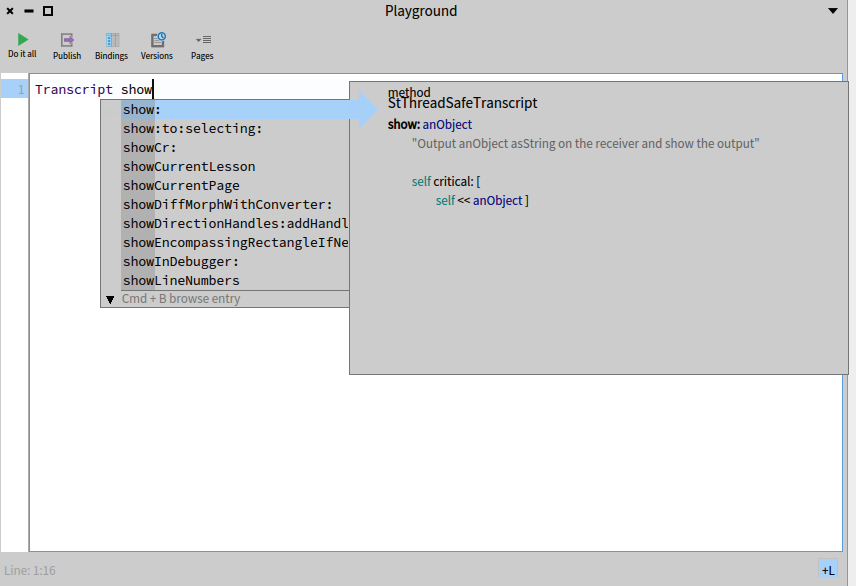The width and height of the screenshot is (856, 586).
Task: Choose 'showInDebugger:' from suggestions
Action: tap(181, 262)
